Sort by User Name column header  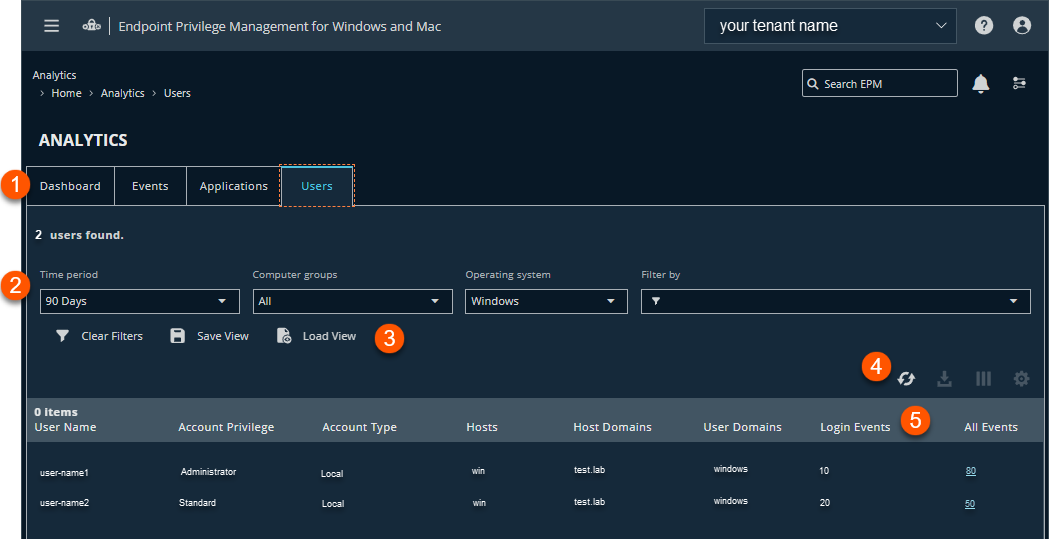66,427
